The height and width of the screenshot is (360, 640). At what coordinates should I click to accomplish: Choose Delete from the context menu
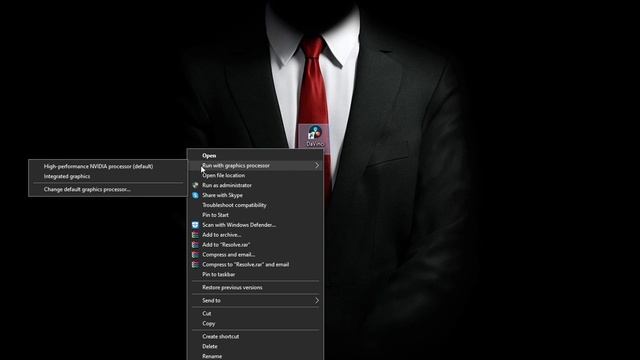point(256,346)
